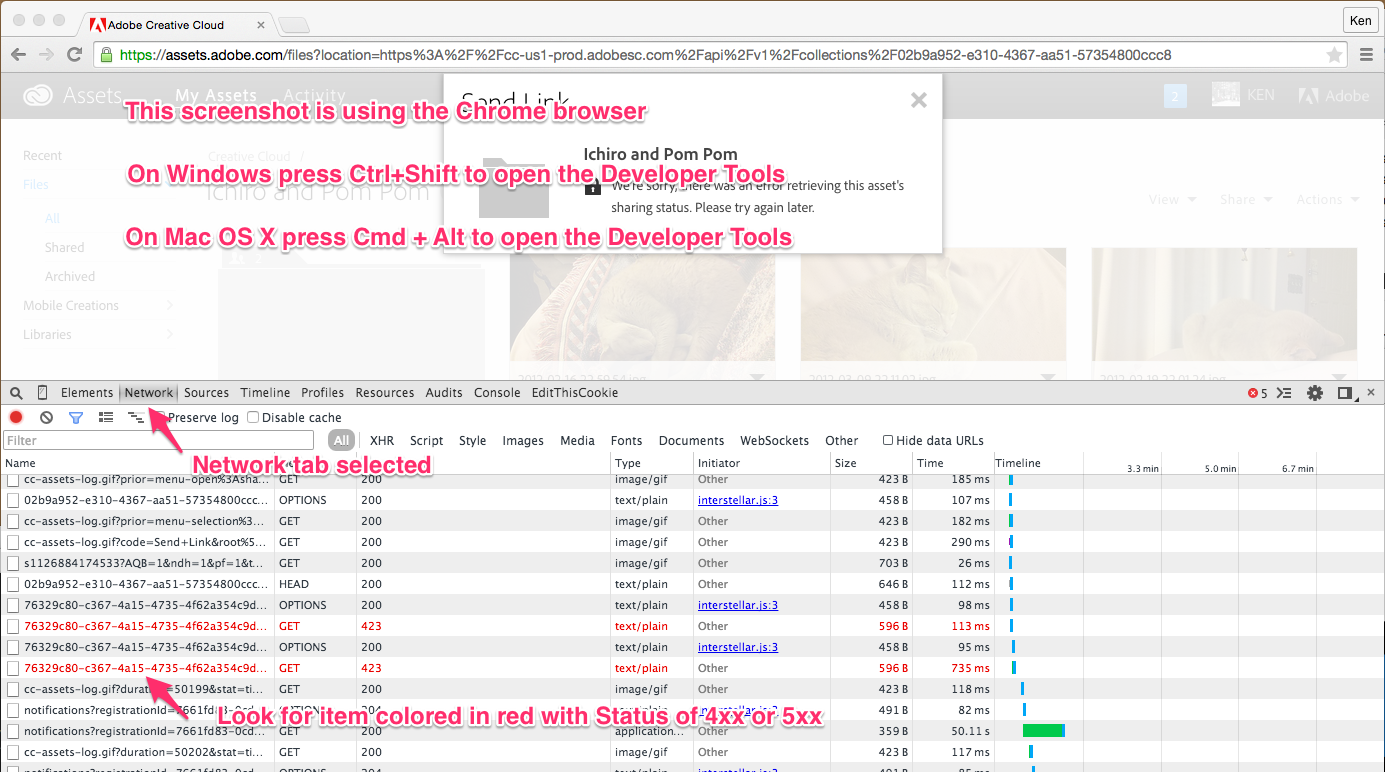Switch to the Sources tab
The height and width of the screenshot is (772, 1385).
point(206,393)
